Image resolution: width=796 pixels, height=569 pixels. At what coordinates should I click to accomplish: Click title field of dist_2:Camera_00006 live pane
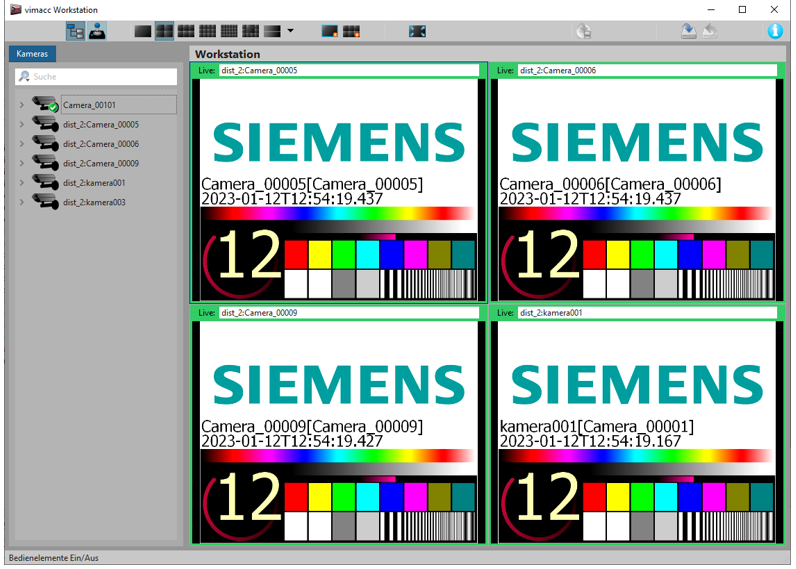(647, 71)
